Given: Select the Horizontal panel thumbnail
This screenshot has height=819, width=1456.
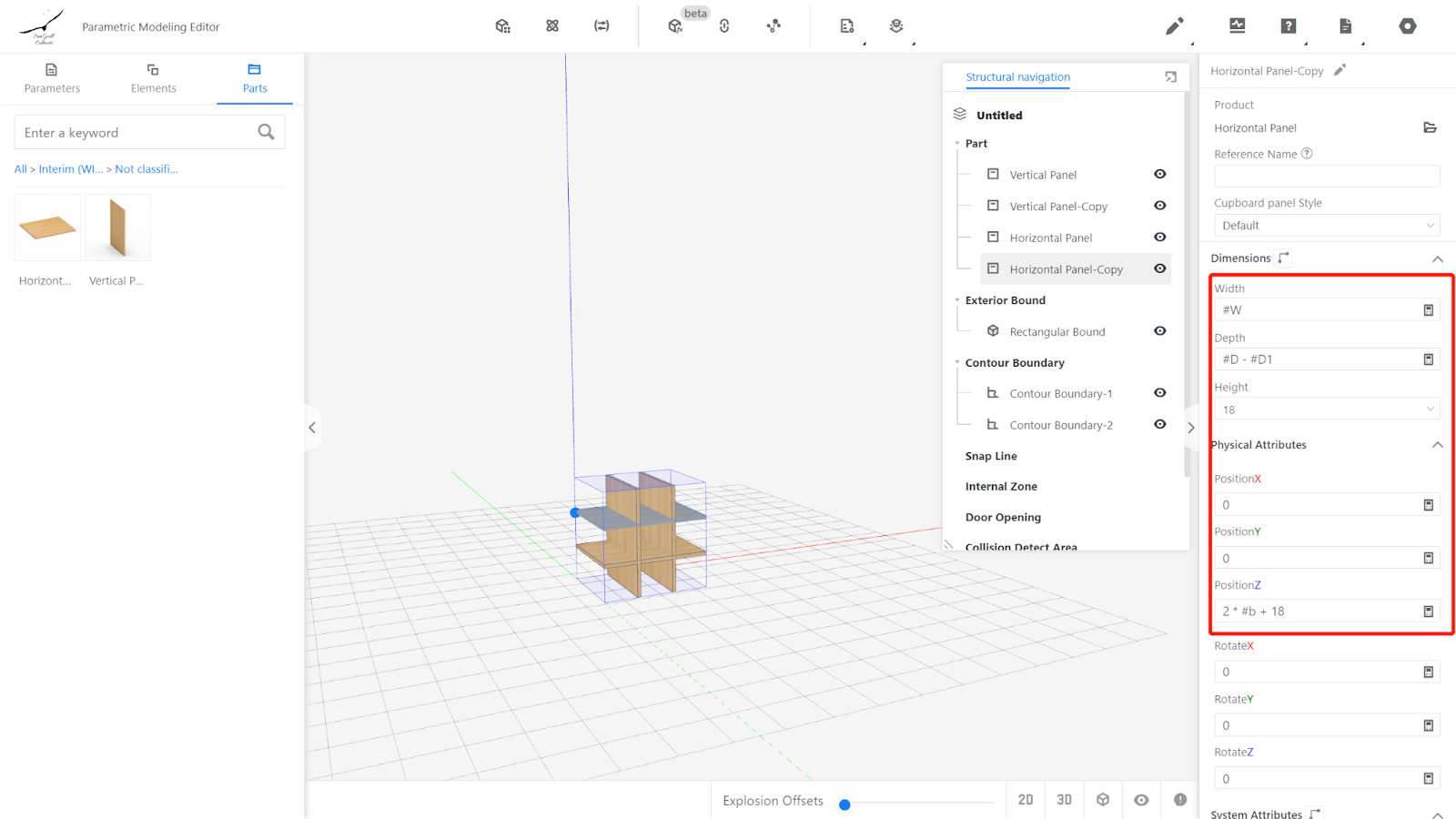Looking at the screenshot, I should [x=47, y=227].
